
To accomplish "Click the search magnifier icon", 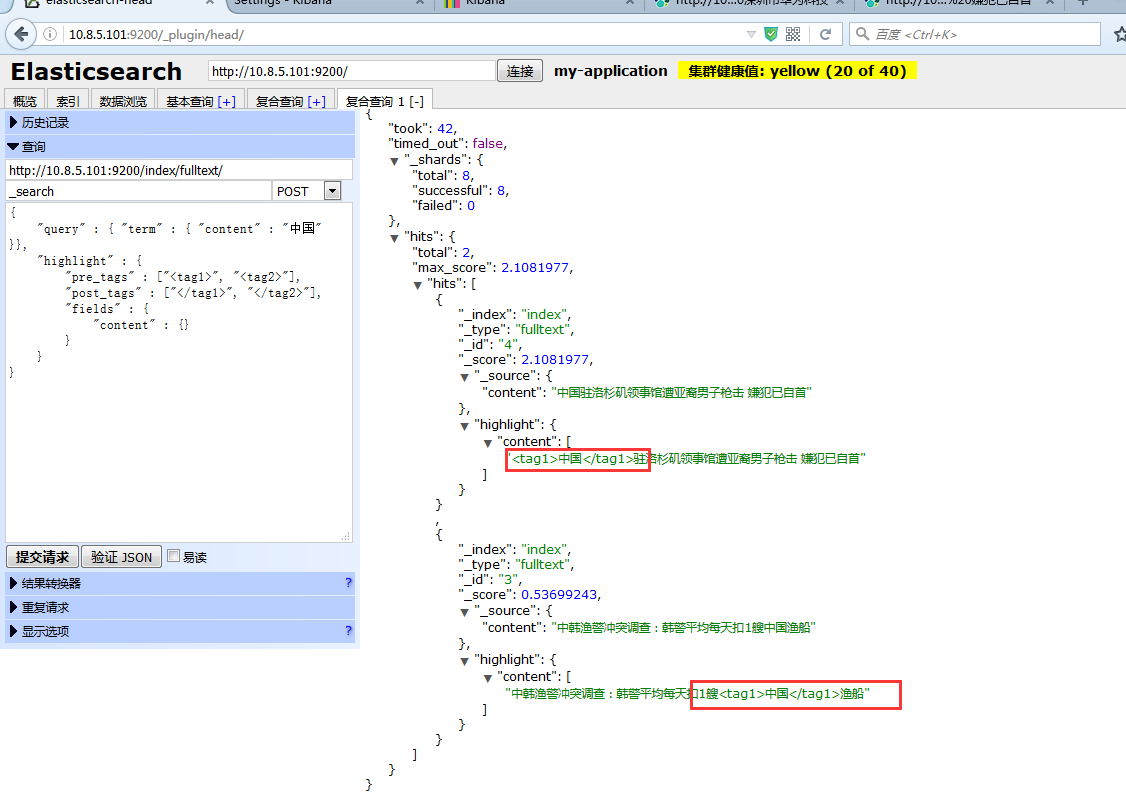I will (x=862, y=34).
